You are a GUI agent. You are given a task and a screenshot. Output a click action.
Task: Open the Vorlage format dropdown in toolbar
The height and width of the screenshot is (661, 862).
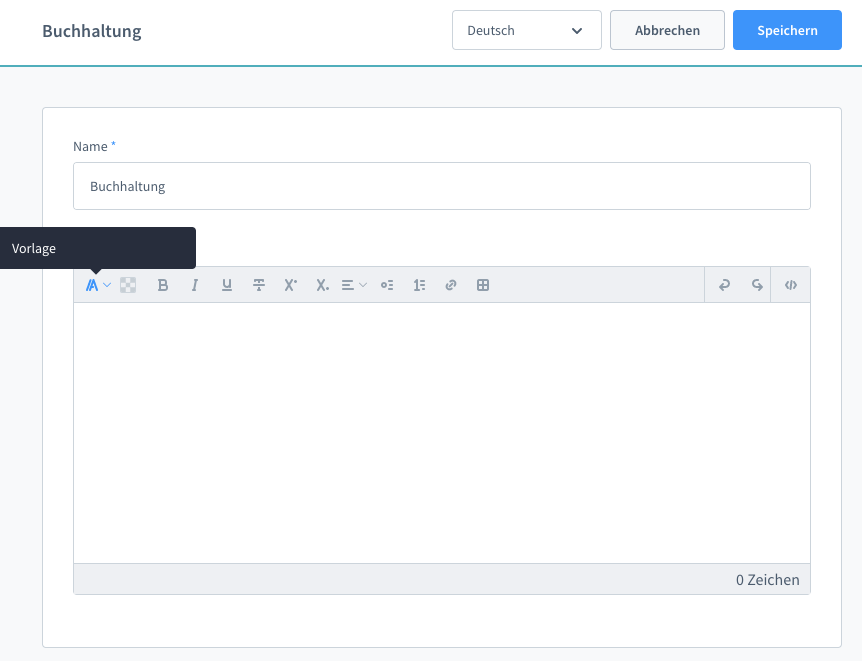point(97,285)
